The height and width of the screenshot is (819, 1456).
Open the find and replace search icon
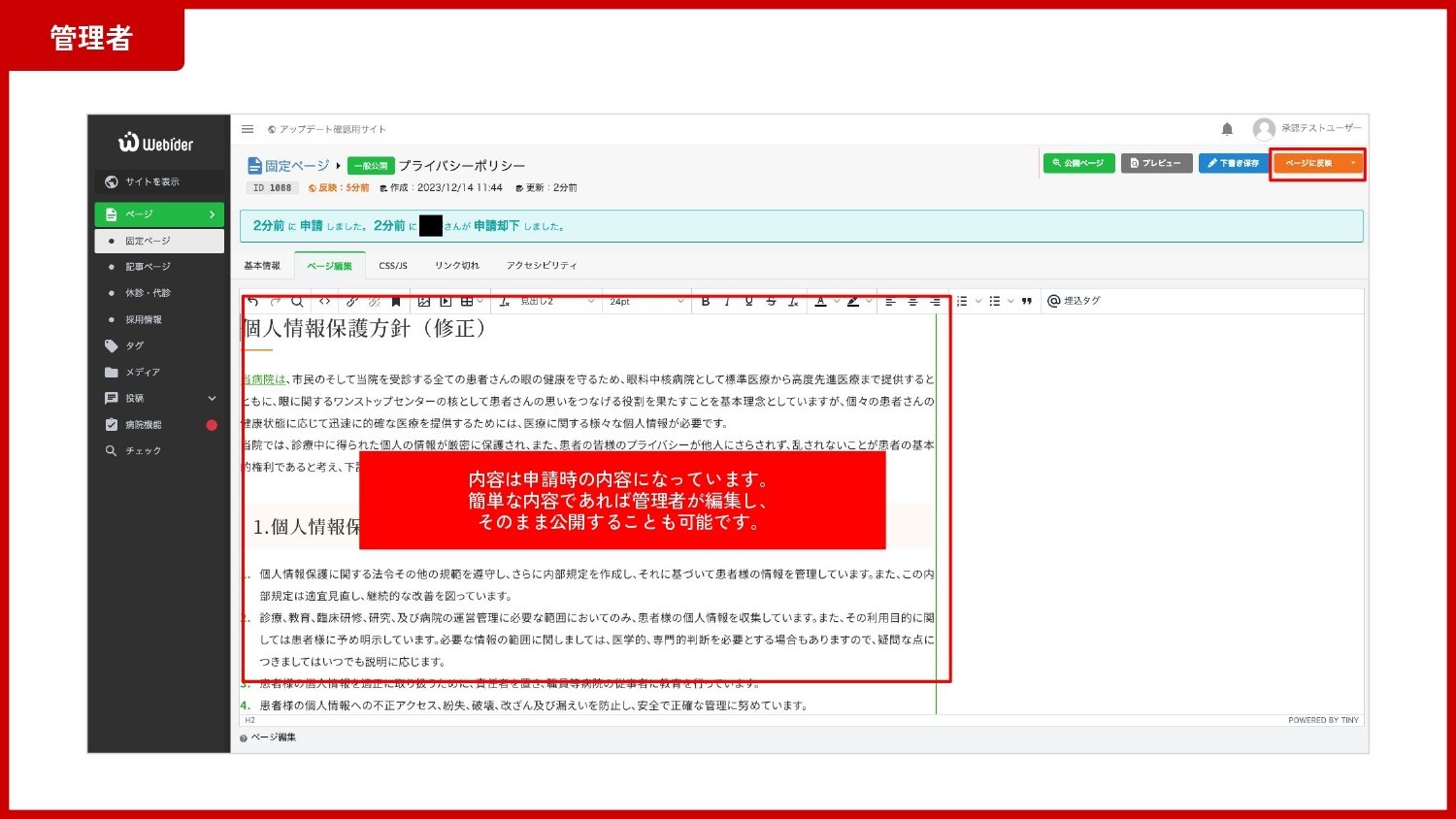(298, 302)
